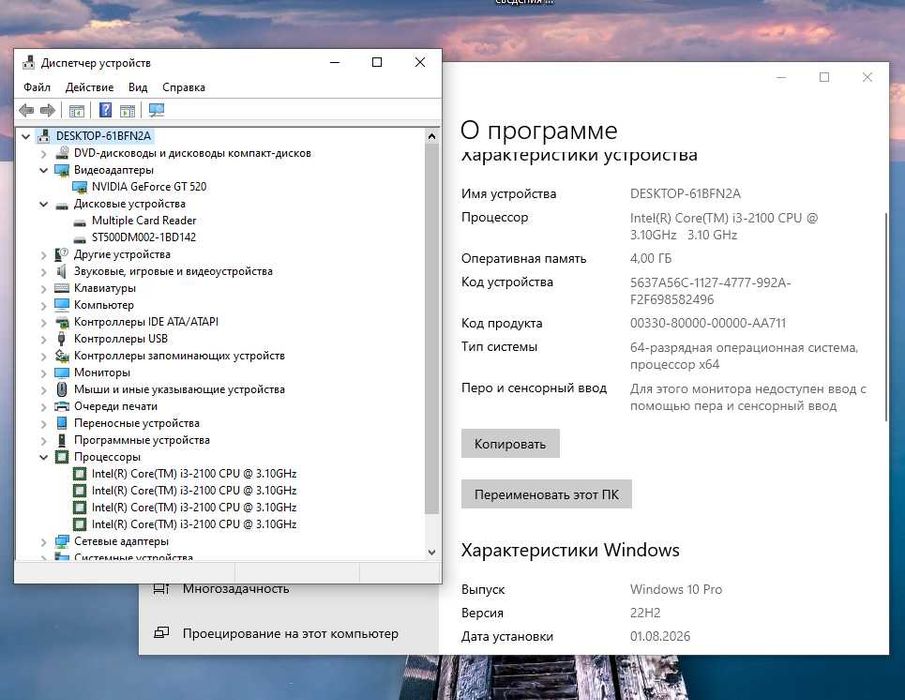Click the install date 01.08.2026
Viewport: 905px width, 700px height.
tap(660, 637)
